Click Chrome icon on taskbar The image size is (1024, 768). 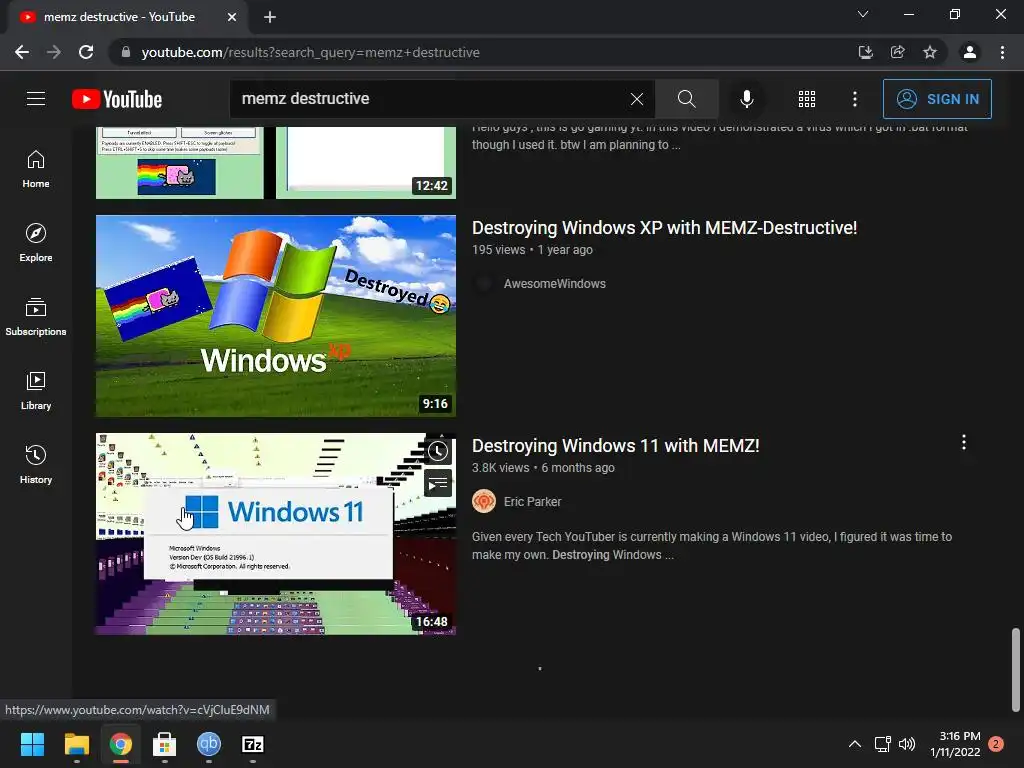pos(121,744)
